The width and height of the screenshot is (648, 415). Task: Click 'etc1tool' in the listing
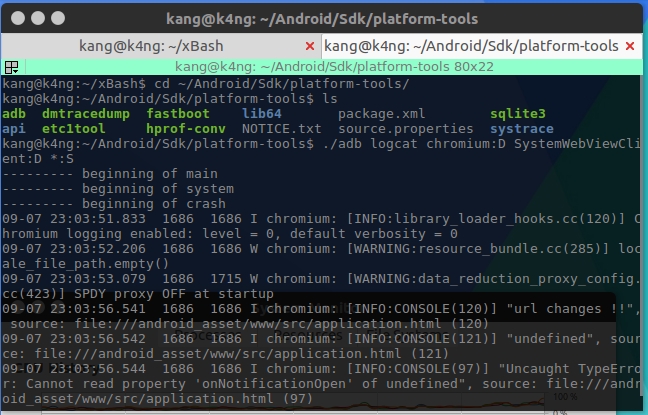click(74, 129)
